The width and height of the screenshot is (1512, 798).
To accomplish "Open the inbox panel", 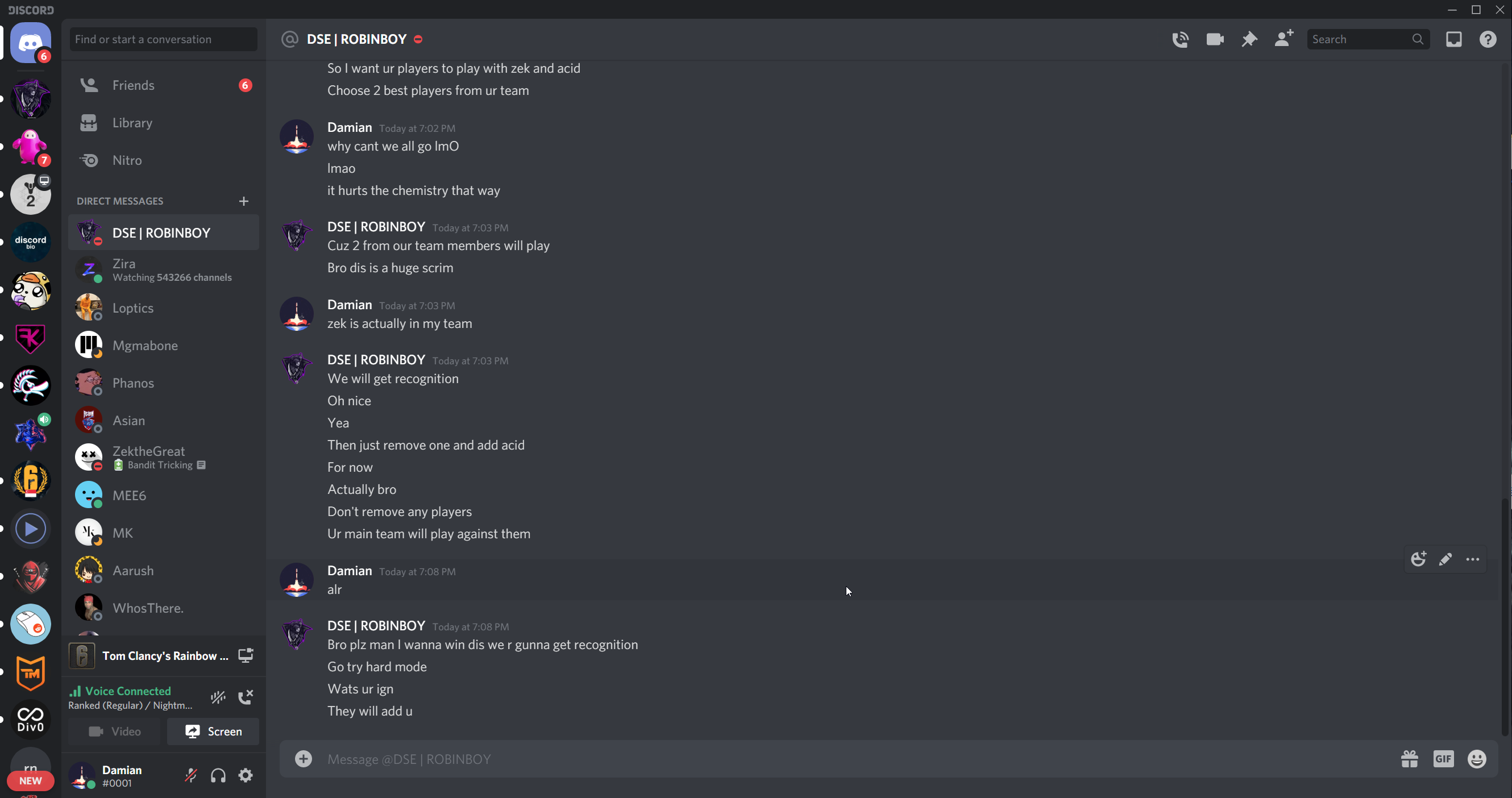I will [x=1453, y=39].
